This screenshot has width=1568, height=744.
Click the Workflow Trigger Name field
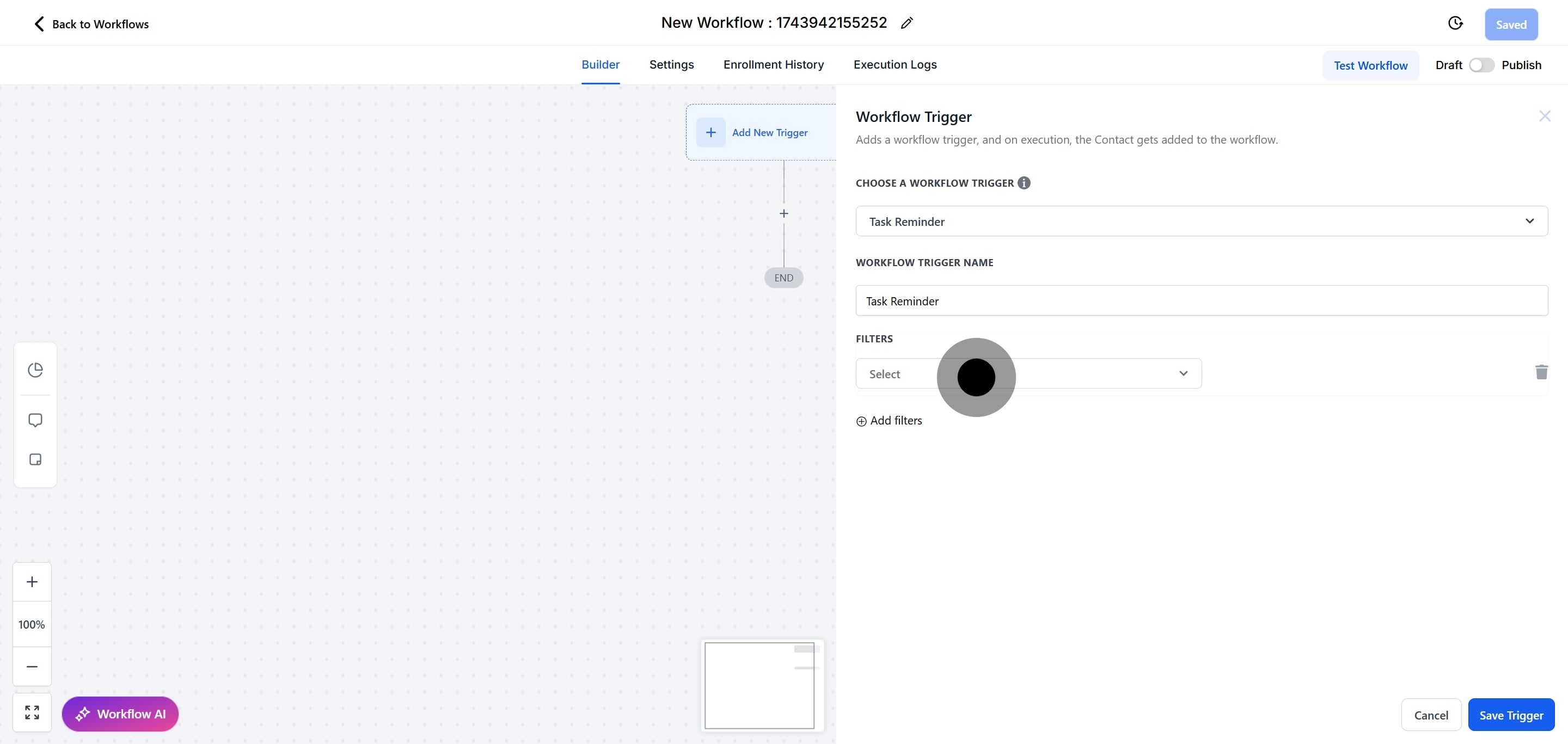coord(1201,301)
